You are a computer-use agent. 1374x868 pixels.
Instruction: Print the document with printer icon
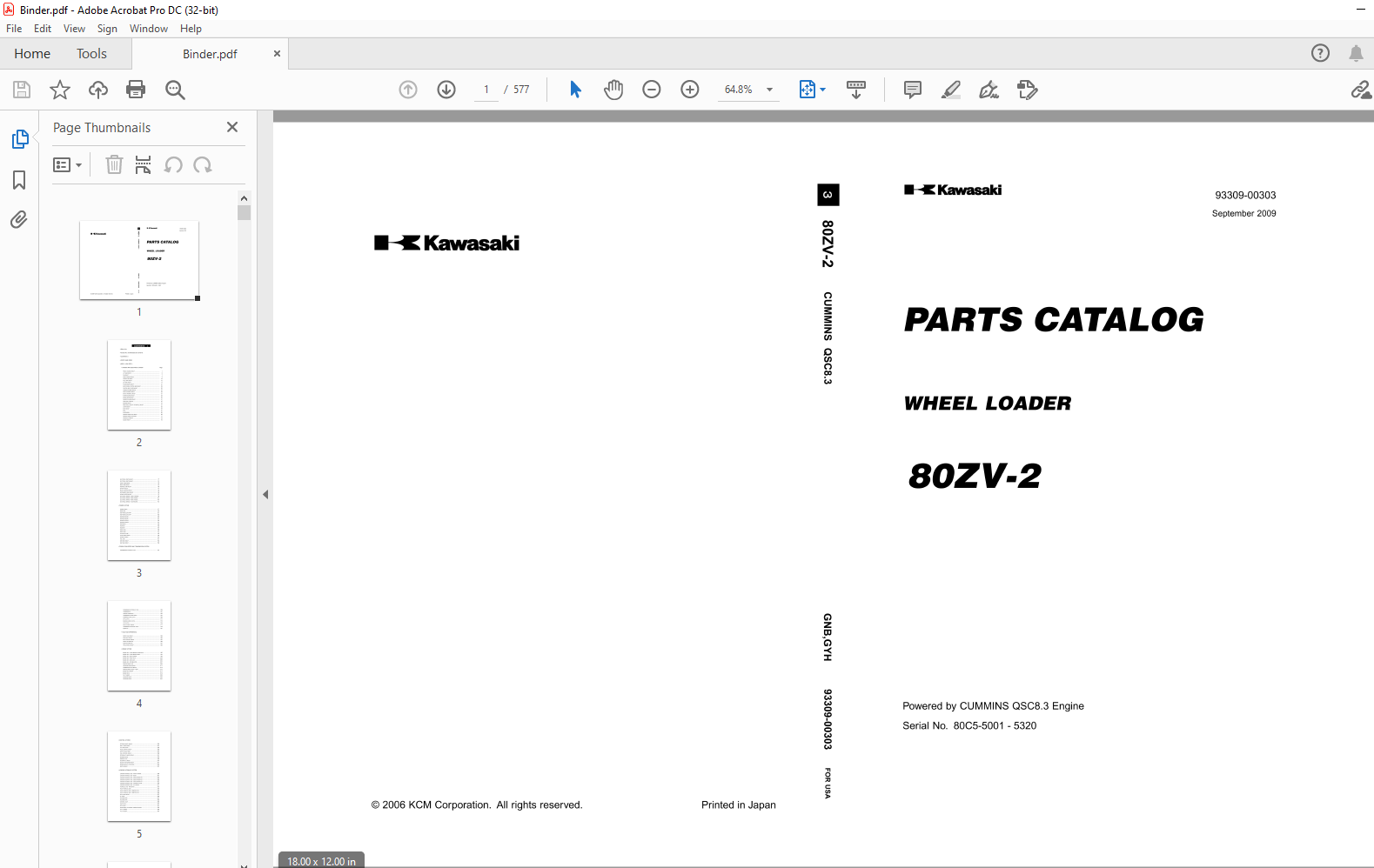tap(136, 90)
